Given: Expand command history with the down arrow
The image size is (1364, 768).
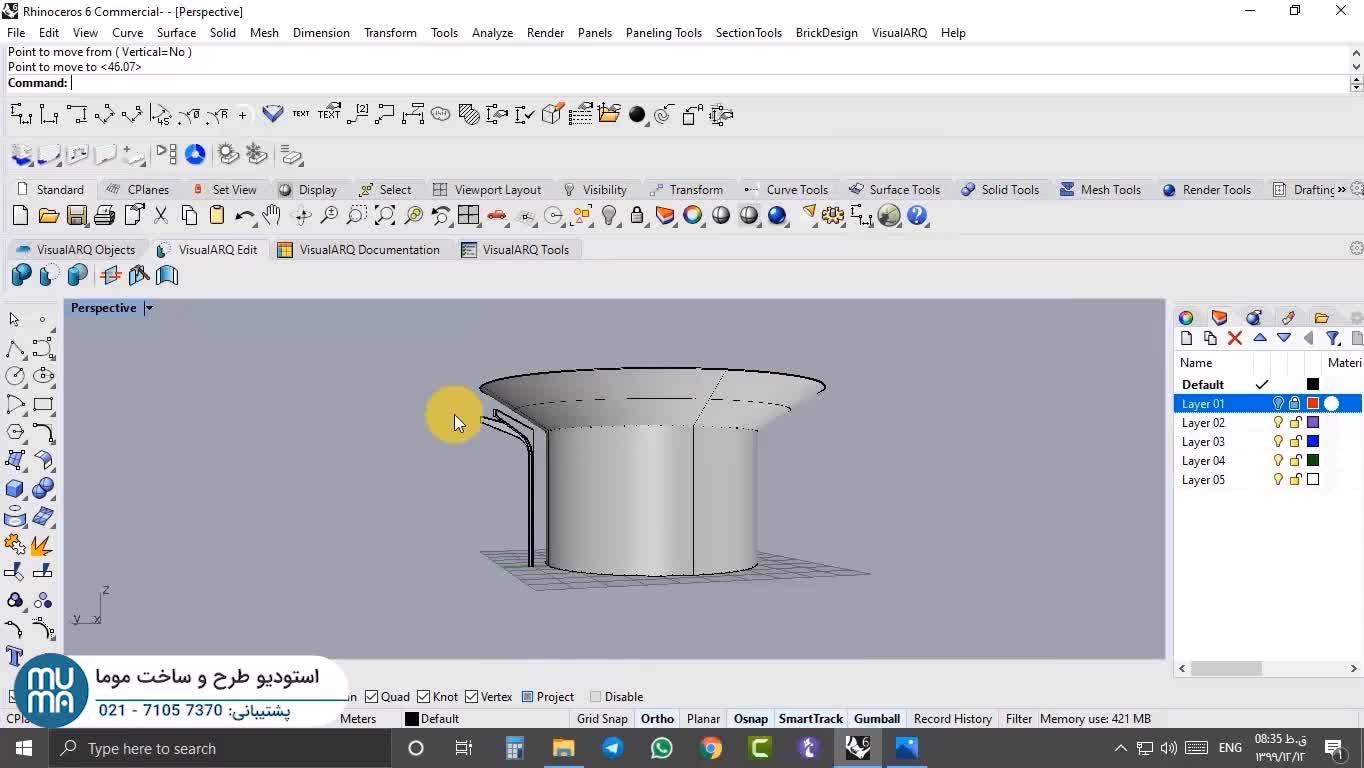Looking at the screenshot, I should point(1356,66).
